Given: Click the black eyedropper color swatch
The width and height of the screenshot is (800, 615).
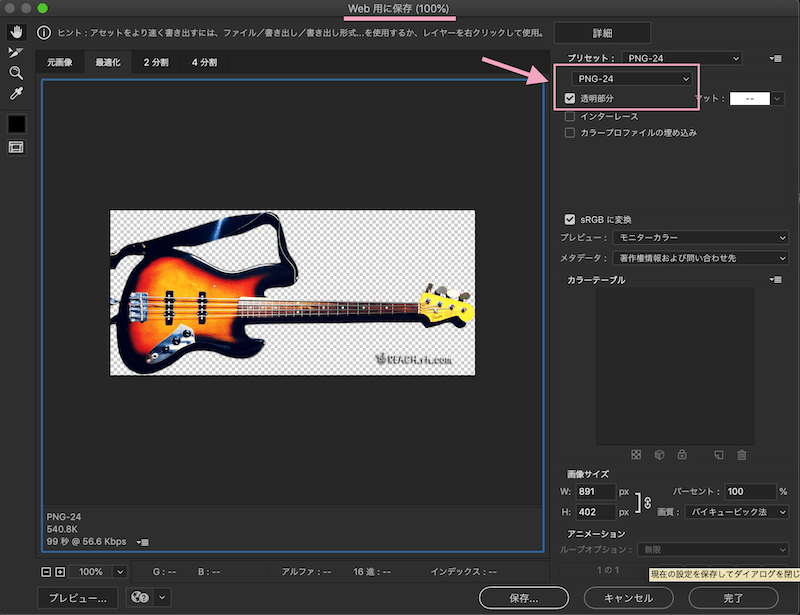Looking at the screenshot, I should 16,123.
